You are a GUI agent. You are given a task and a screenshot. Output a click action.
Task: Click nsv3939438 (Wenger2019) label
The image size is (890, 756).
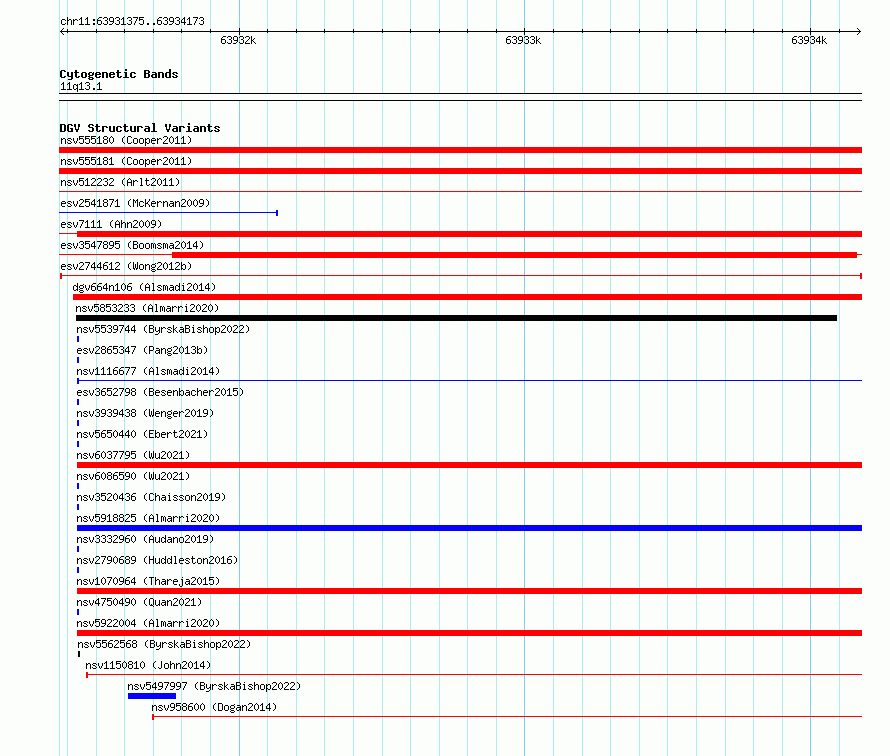pyautogui.click(x=145, y=413)
